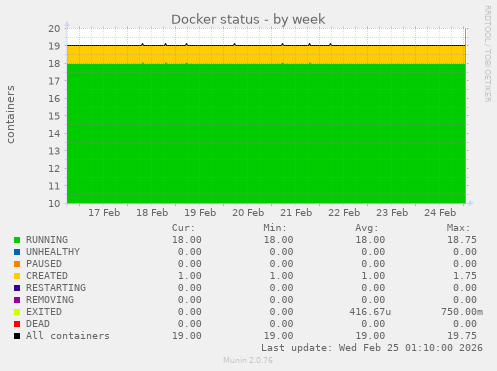Click the containers y-axis label
Screen dimensions: 497x371
coord(11,114)
